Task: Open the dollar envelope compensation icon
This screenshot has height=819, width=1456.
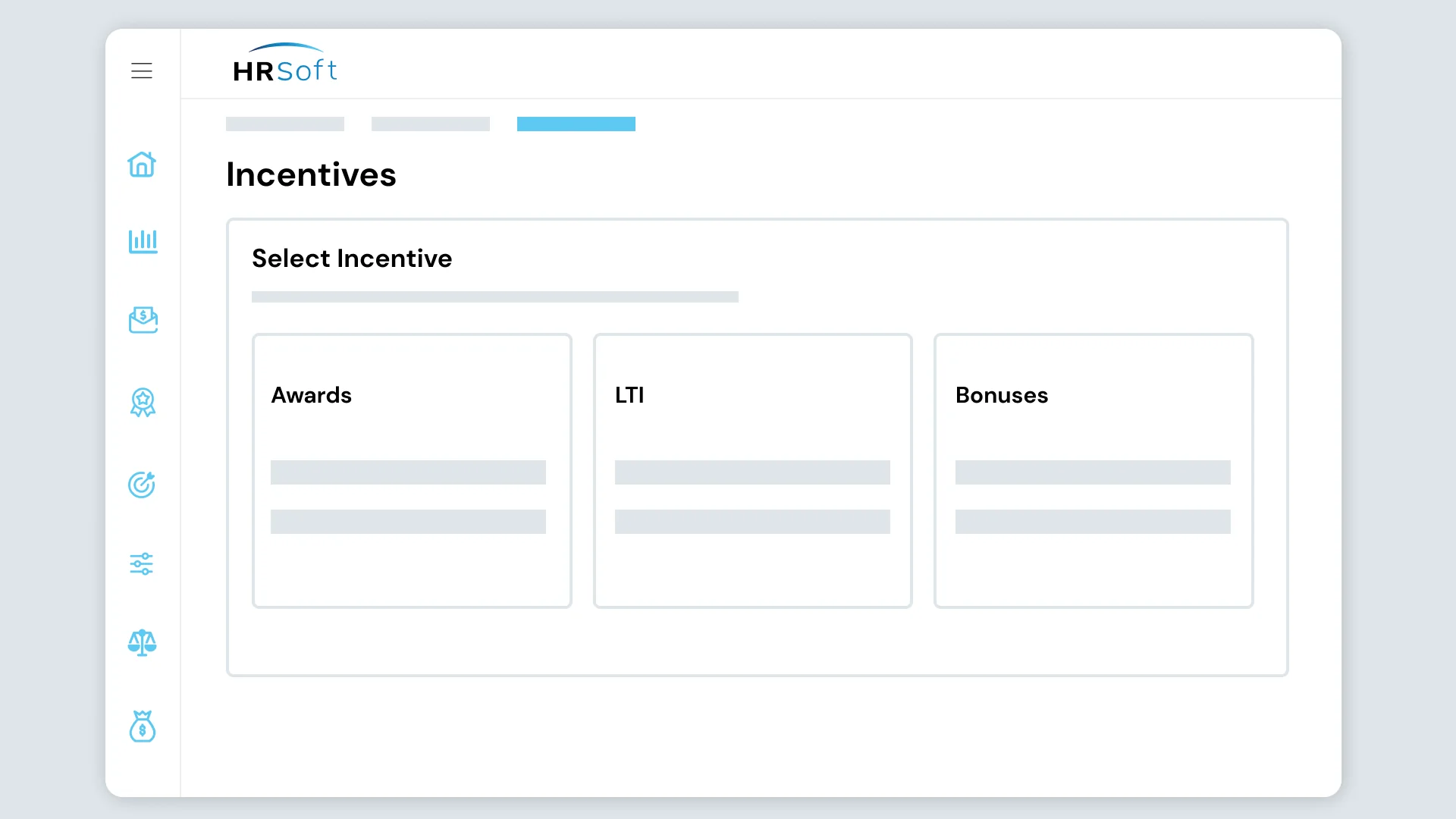Action: click(x=143, y=320)
